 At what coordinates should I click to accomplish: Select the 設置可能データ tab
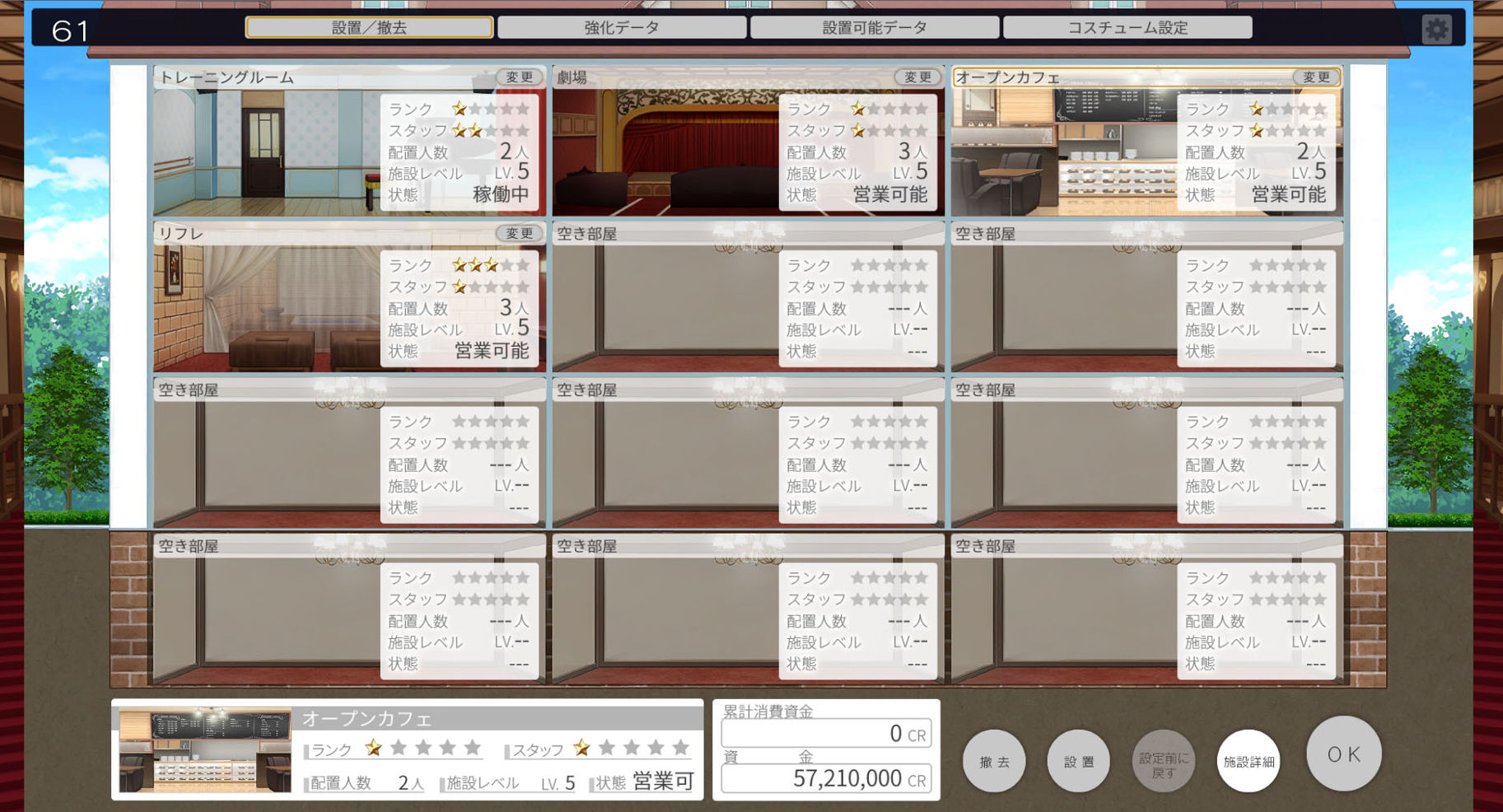point(875,27)
